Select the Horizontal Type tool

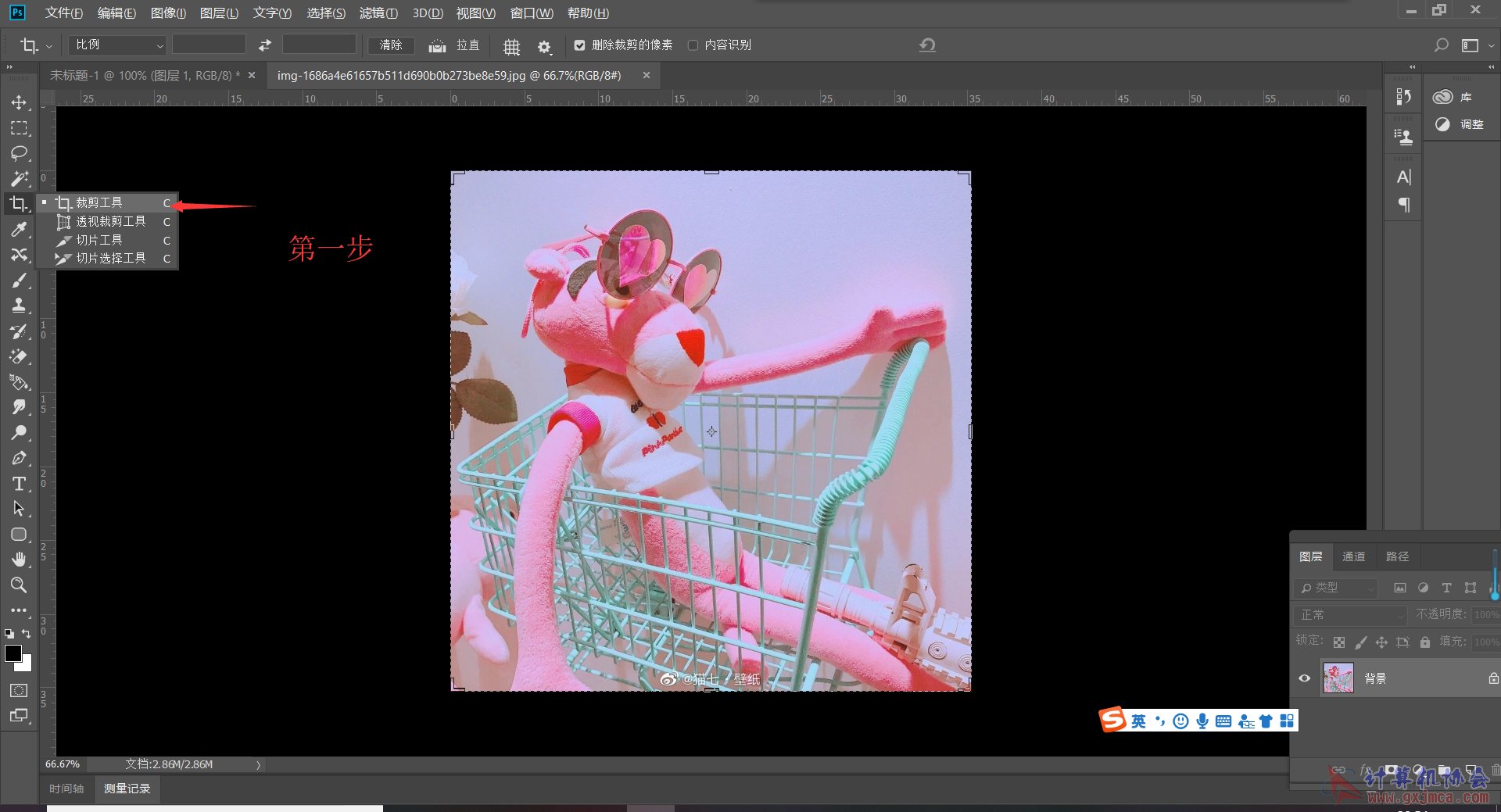[19, 484]
